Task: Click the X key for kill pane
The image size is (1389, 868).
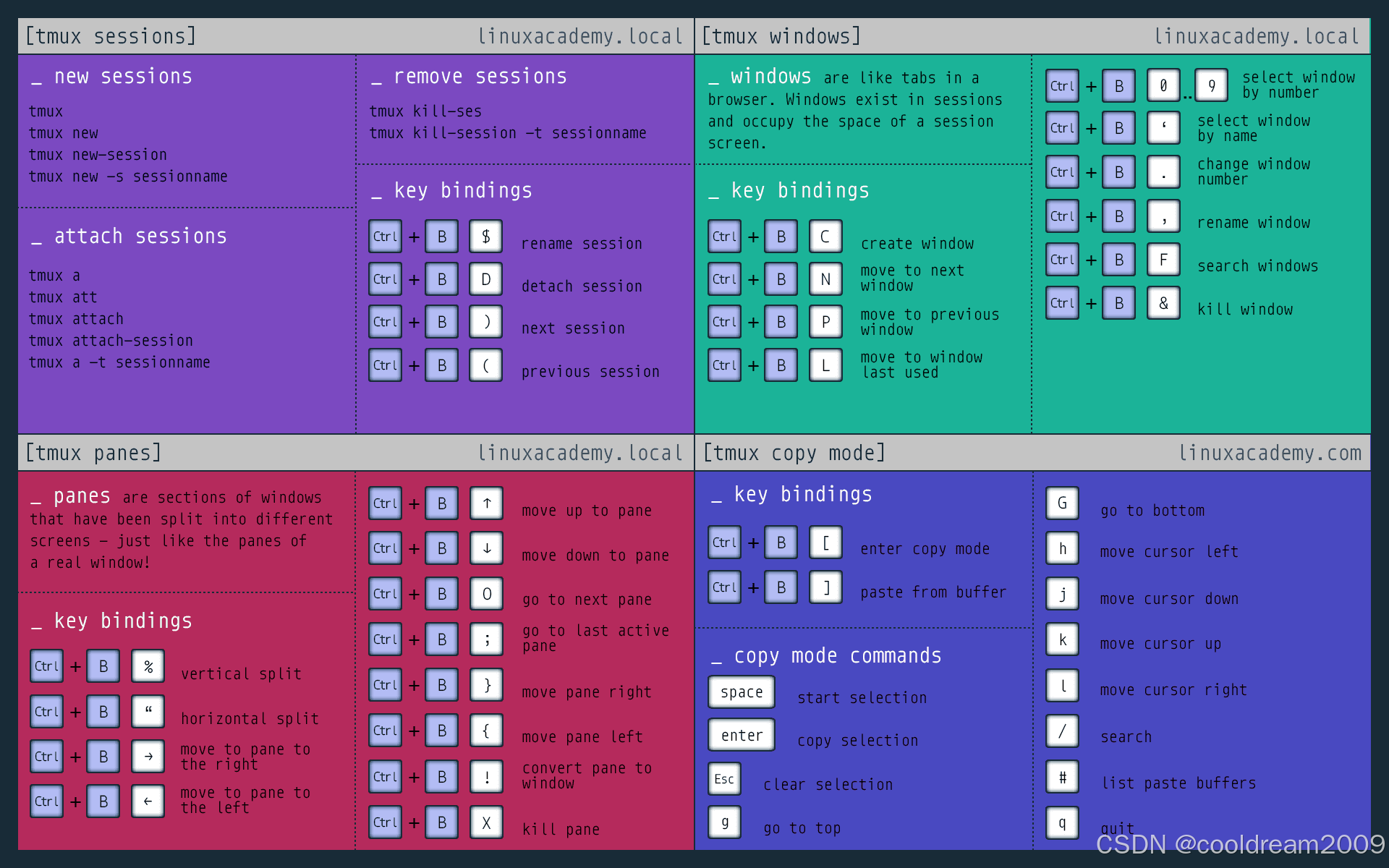Action: 487,822
